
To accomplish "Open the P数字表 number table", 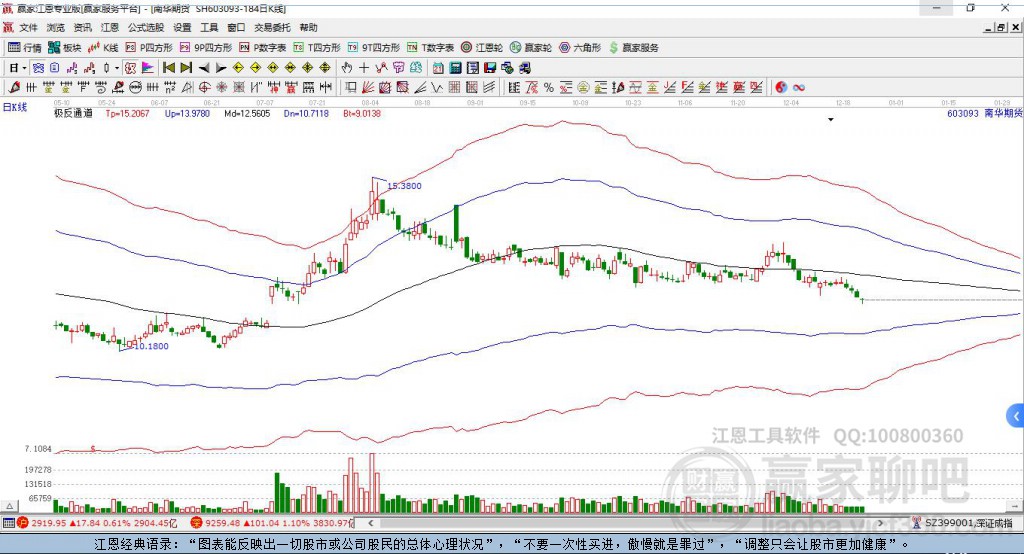I will pyautogui.click(x=263, y=48).
